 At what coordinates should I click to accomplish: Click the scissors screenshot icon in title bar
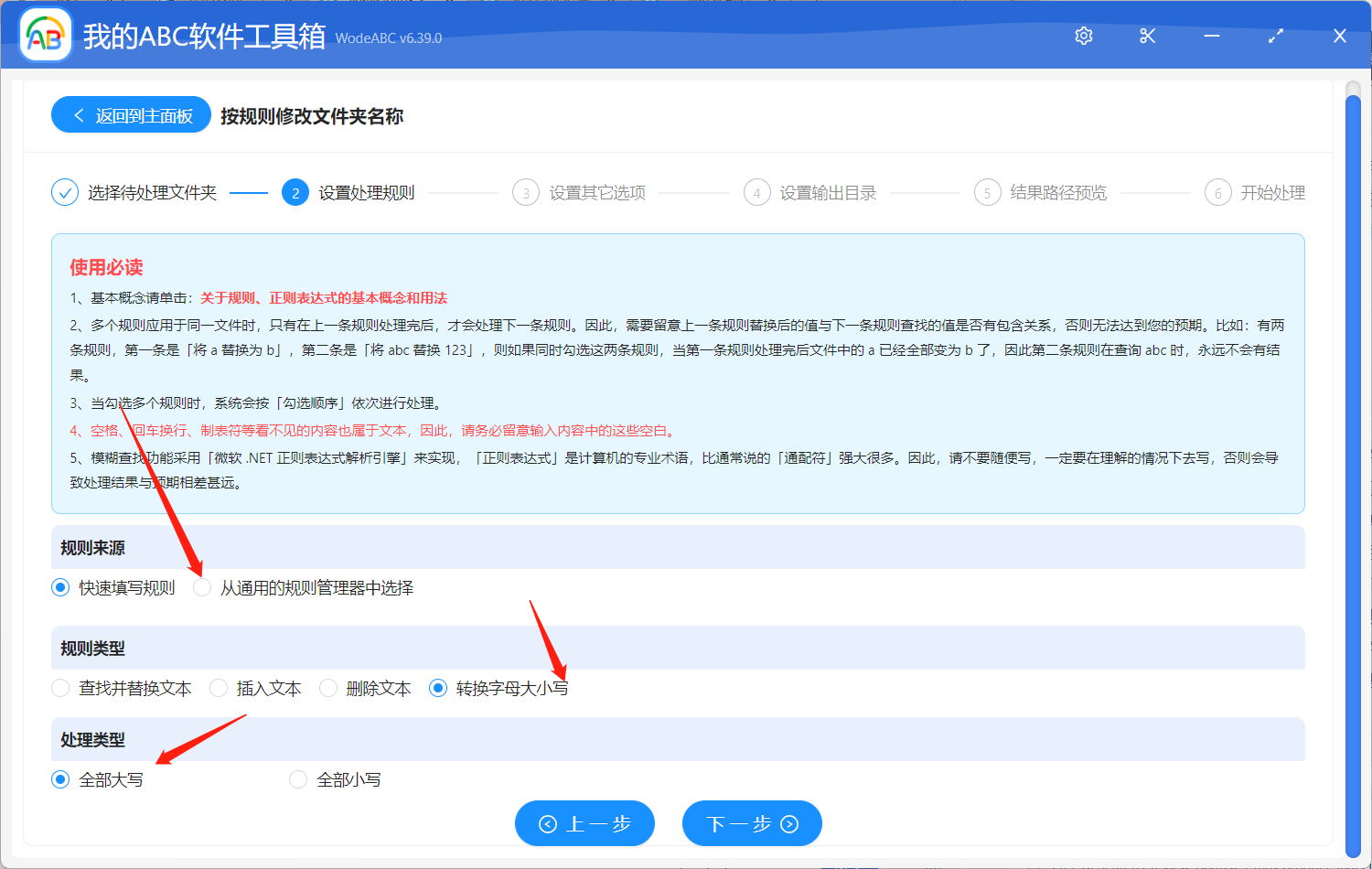tap(1147, 35)
